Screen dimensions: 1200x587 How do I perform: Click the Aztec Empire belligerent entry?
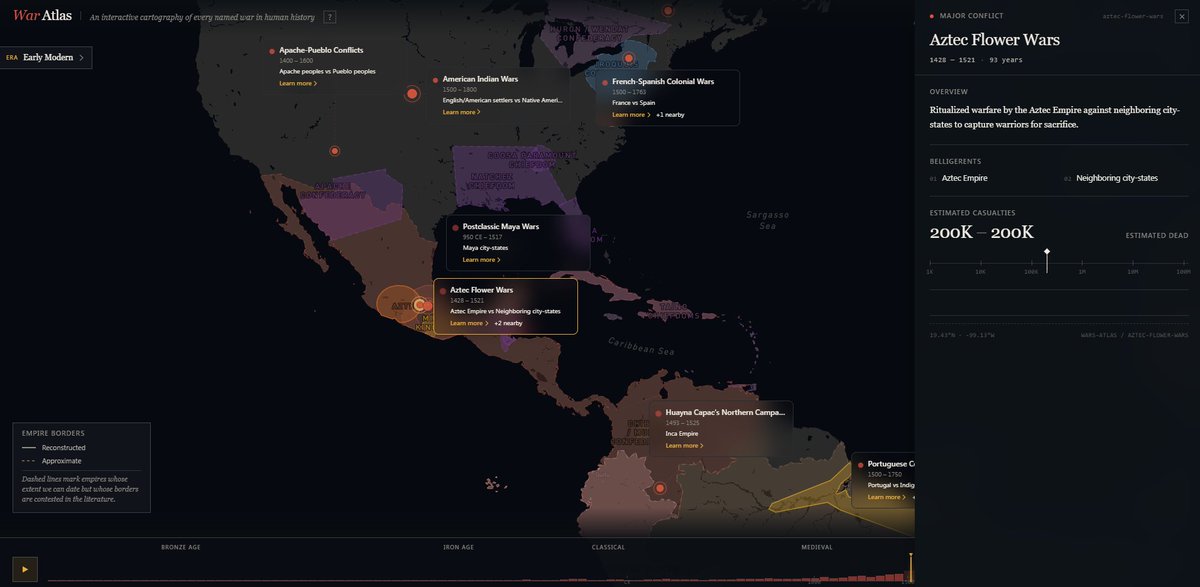click(x=965, y=178)
